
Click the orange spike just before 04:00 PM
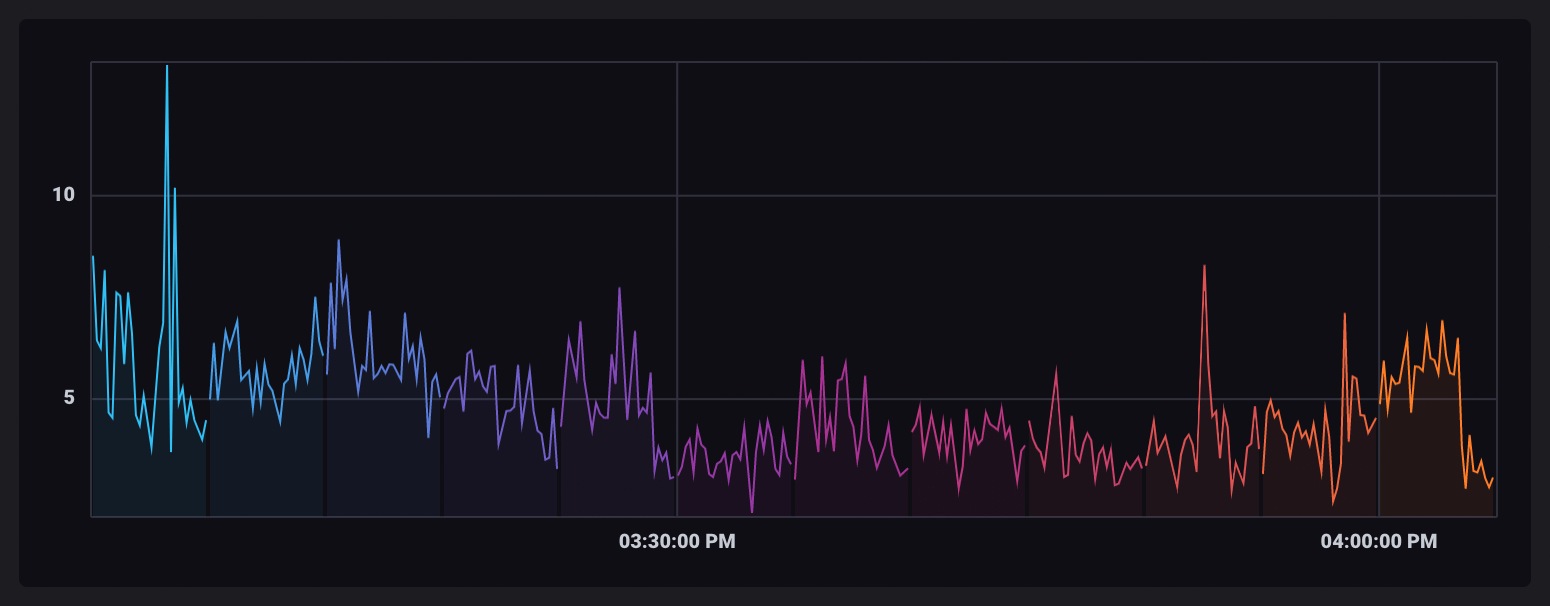pos(1344,314)
